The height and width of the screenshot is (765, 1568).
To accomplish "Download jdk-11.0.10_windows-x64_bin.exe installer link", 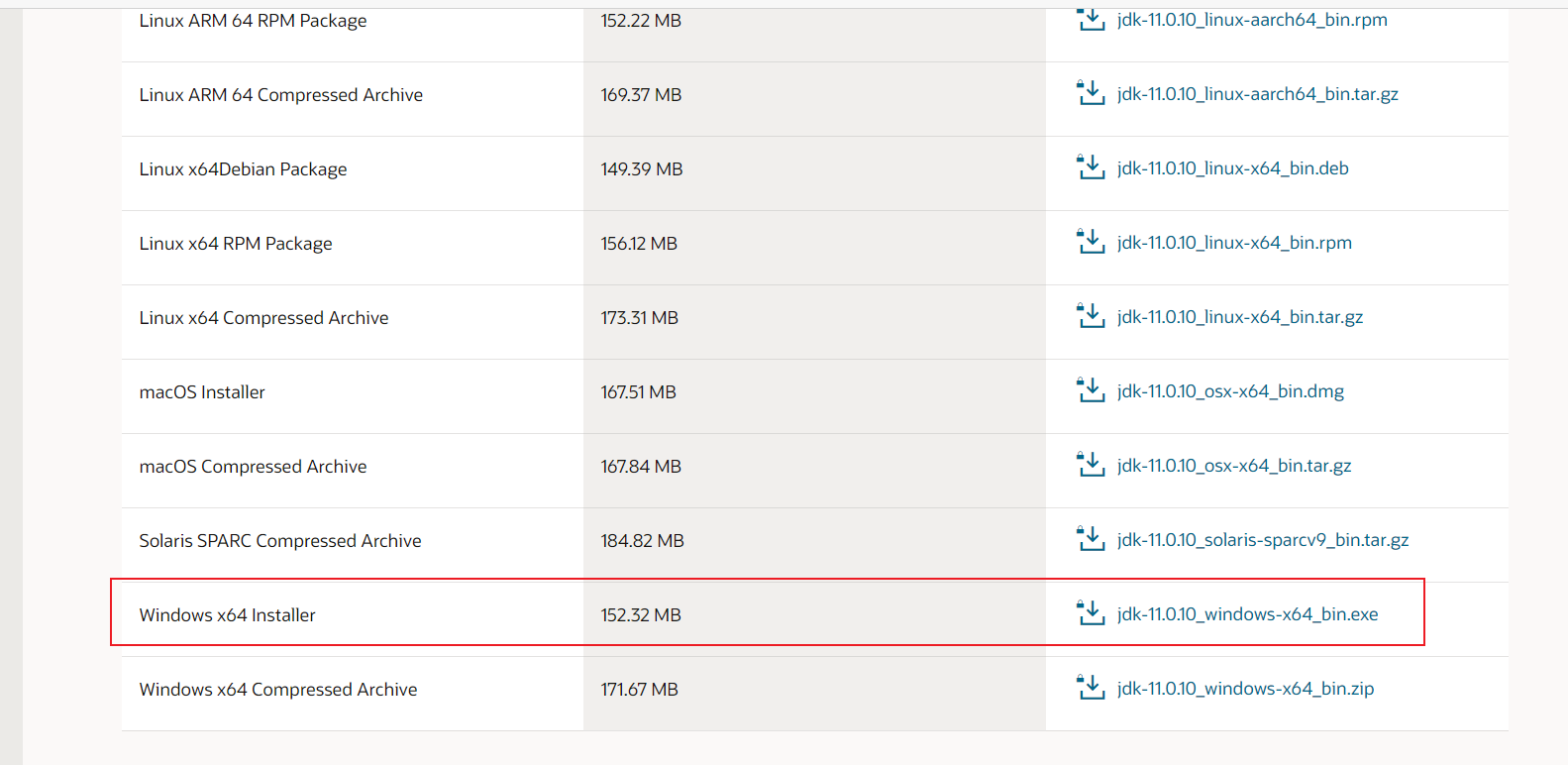I will pyautogui.click(x=1248, y=614).
